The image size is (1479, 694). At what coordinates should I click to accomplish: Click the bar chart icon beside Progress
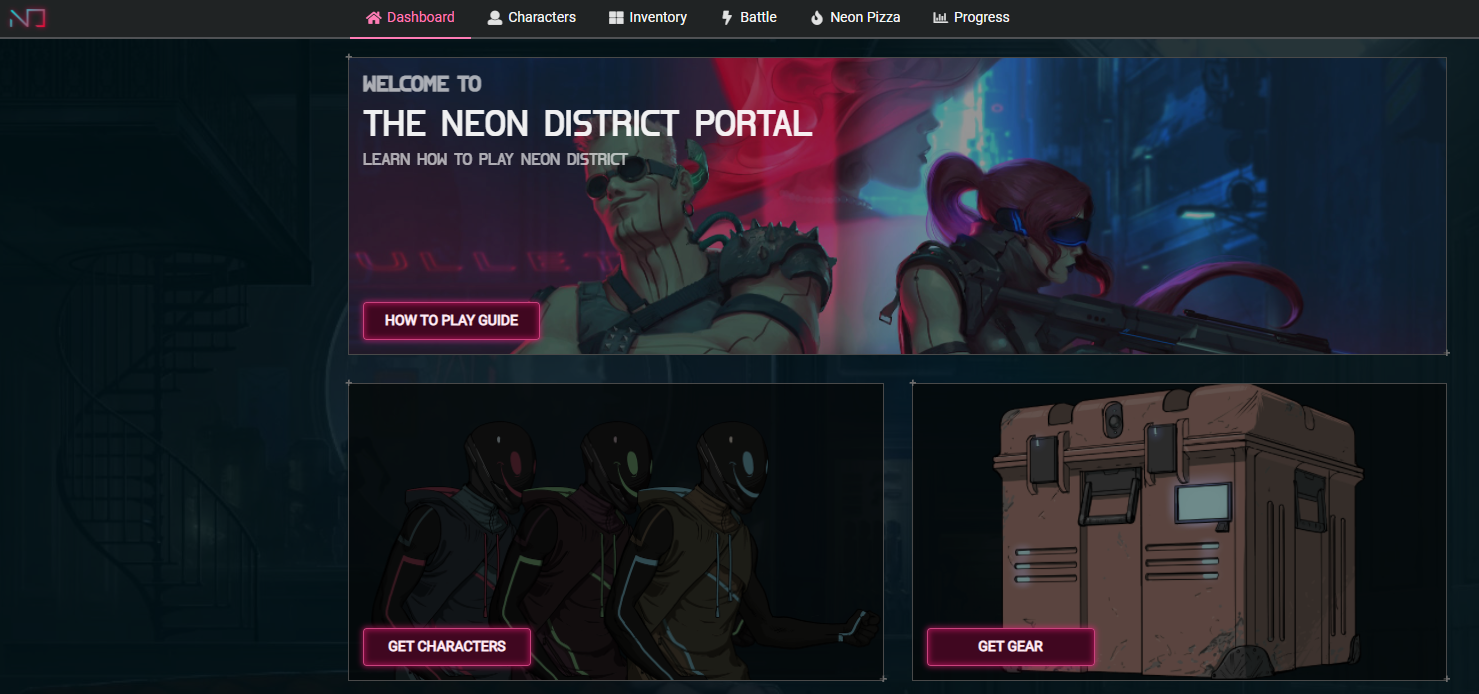point(940,17)
